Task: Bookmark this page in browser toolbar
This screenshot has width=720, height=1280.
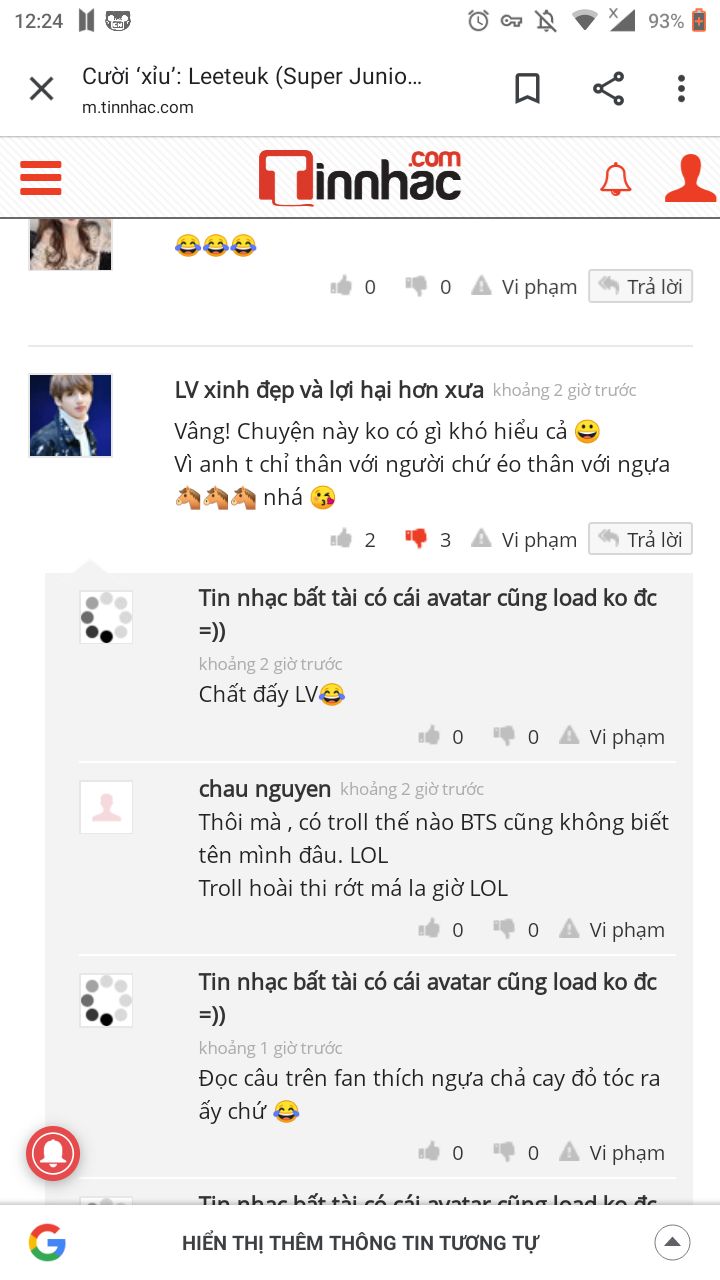Action: pos(527,89)
